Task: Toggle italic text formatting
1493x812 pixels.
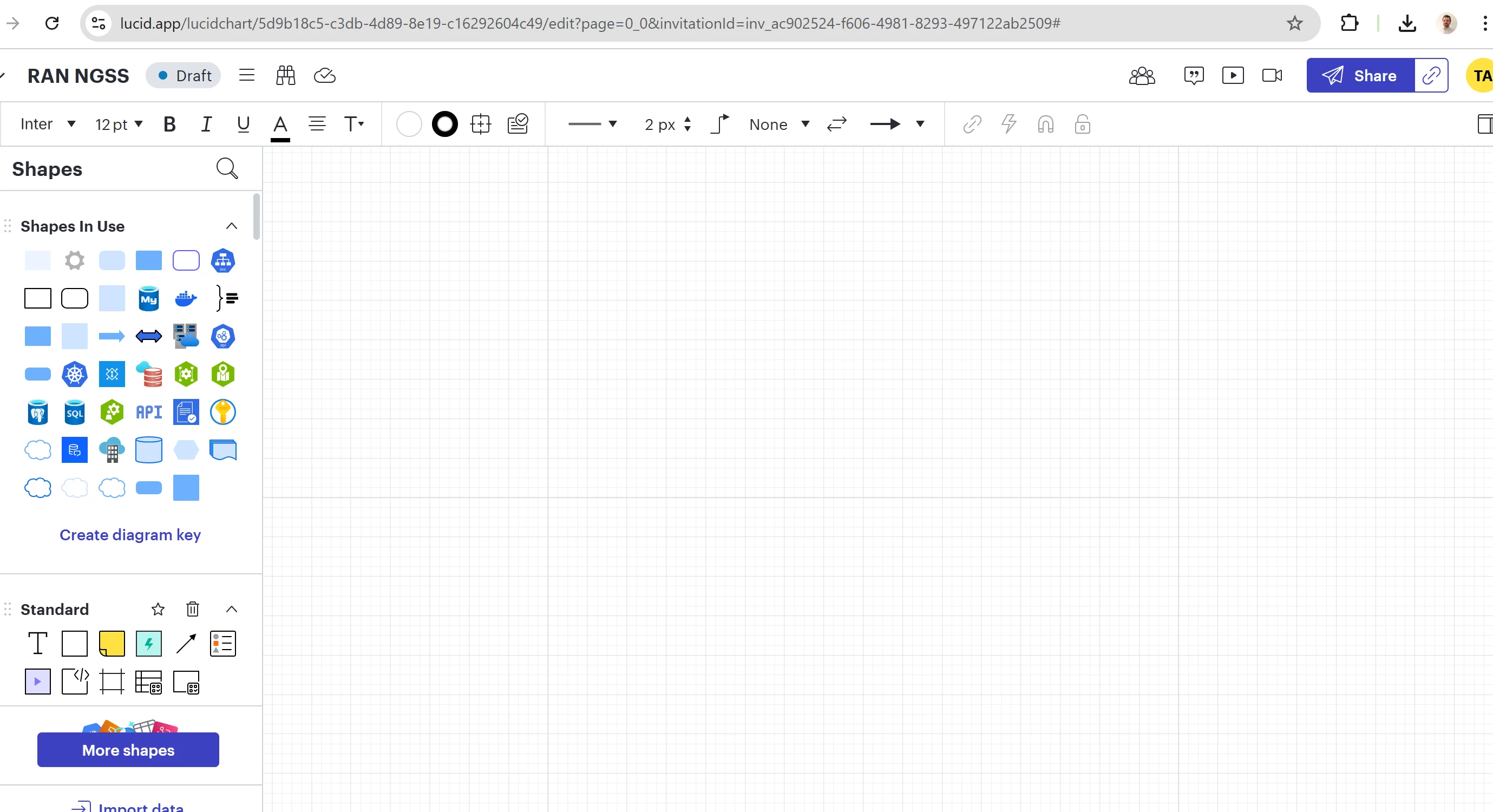Action: 206,124
